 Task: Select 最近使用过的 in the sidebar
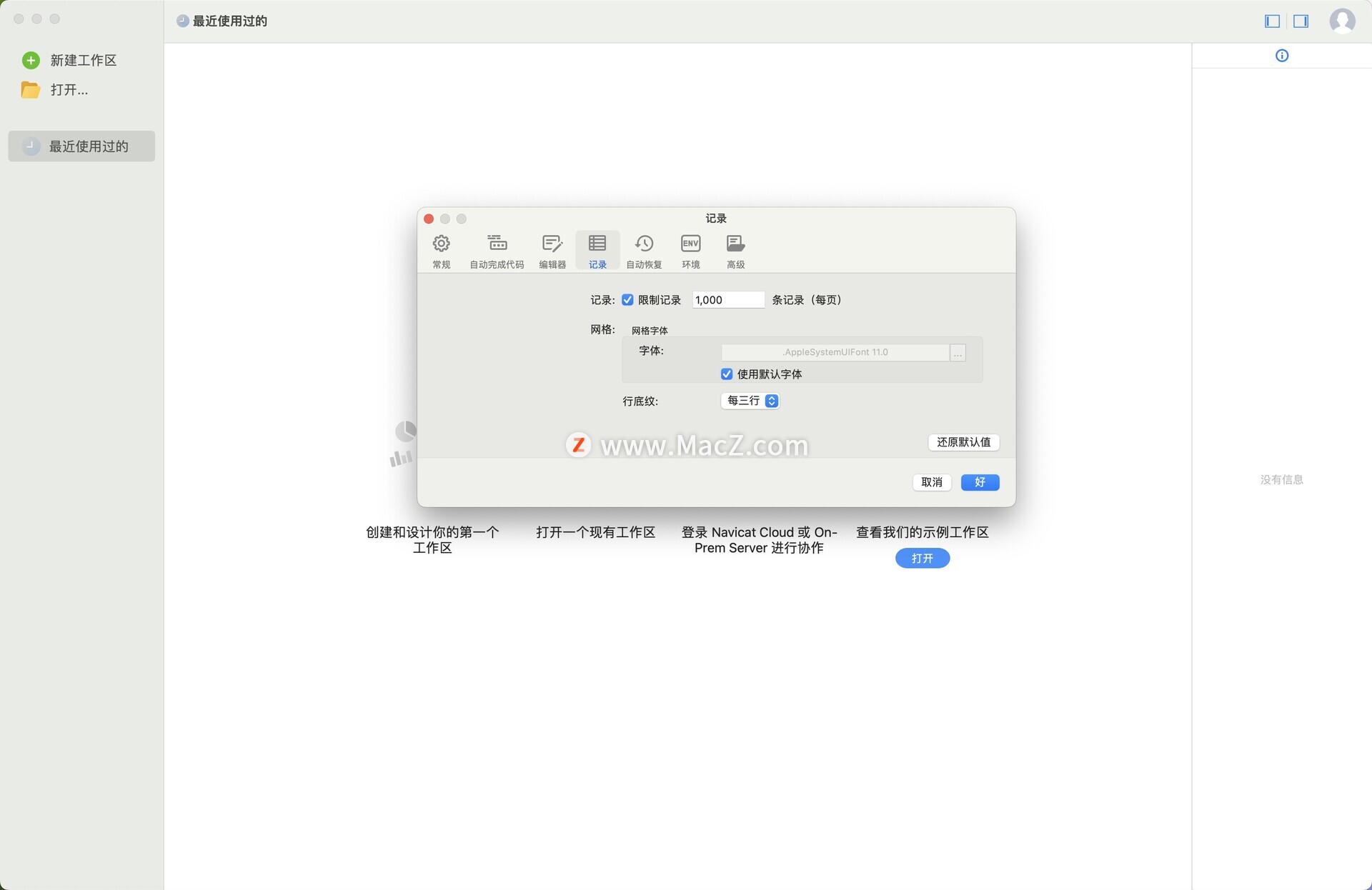coord(81,146)
